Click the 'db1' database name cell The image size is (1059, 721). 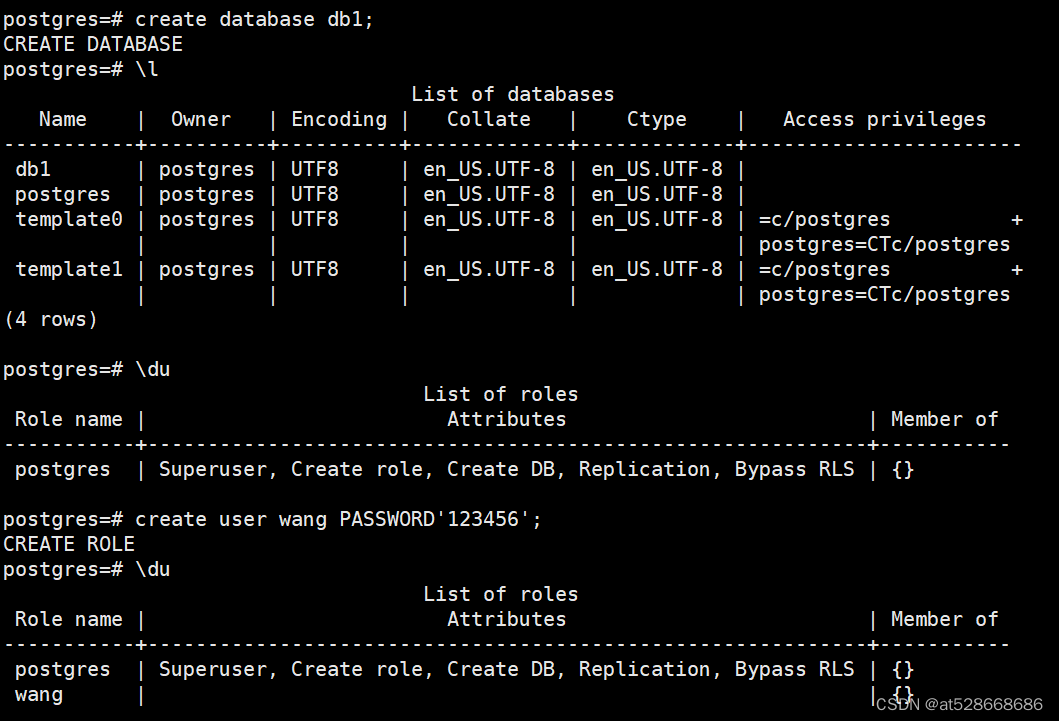33,169
